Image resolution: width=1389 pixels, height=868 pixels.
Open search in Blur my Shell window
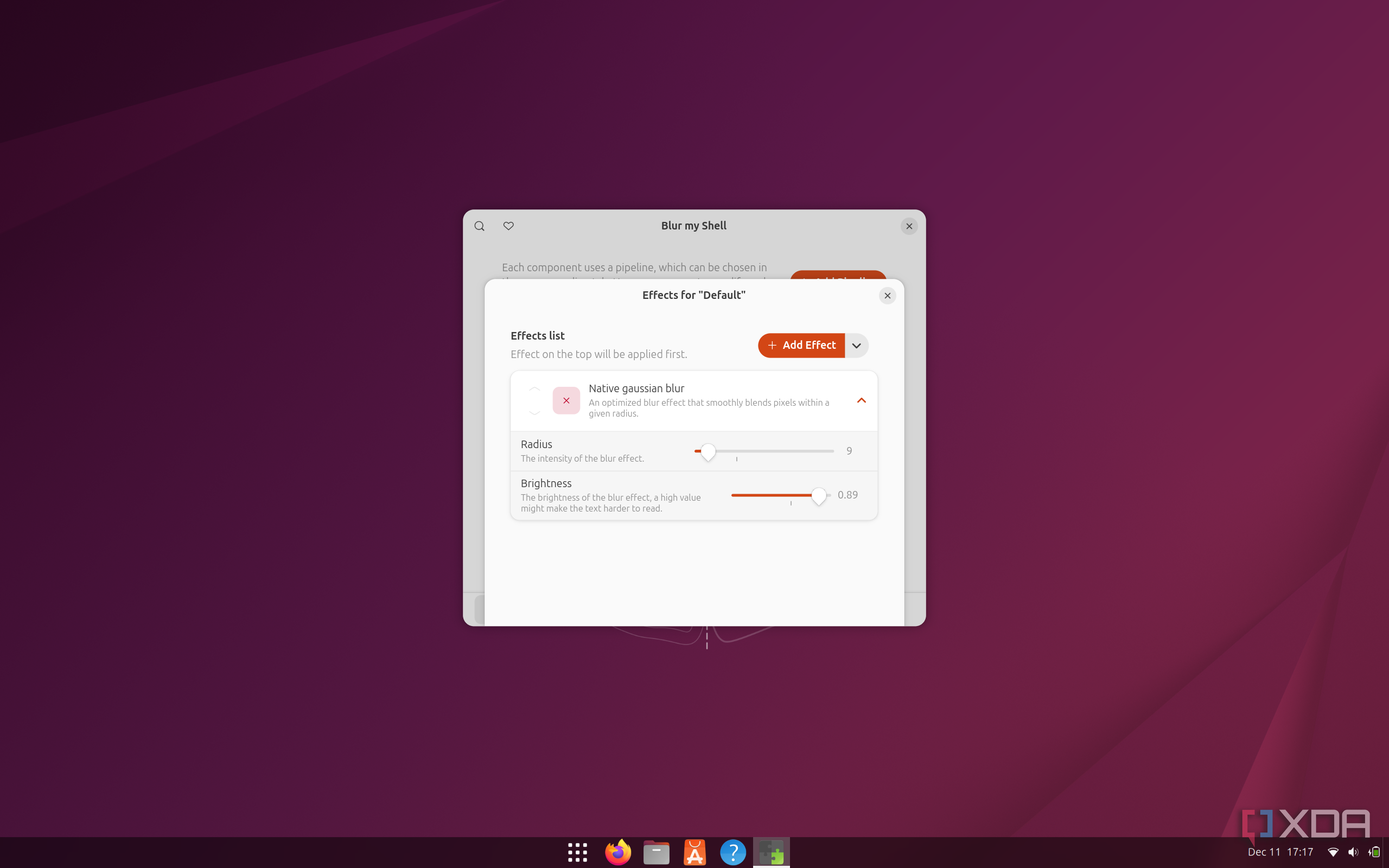coord(479,226)
